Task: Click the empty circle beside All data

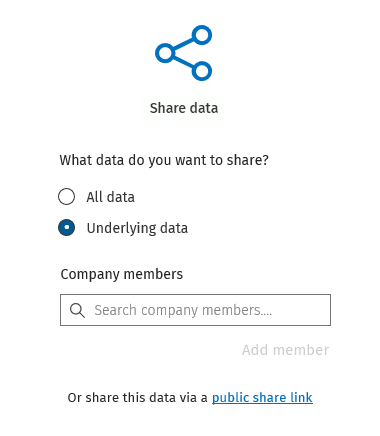Action: click(66, 196)
